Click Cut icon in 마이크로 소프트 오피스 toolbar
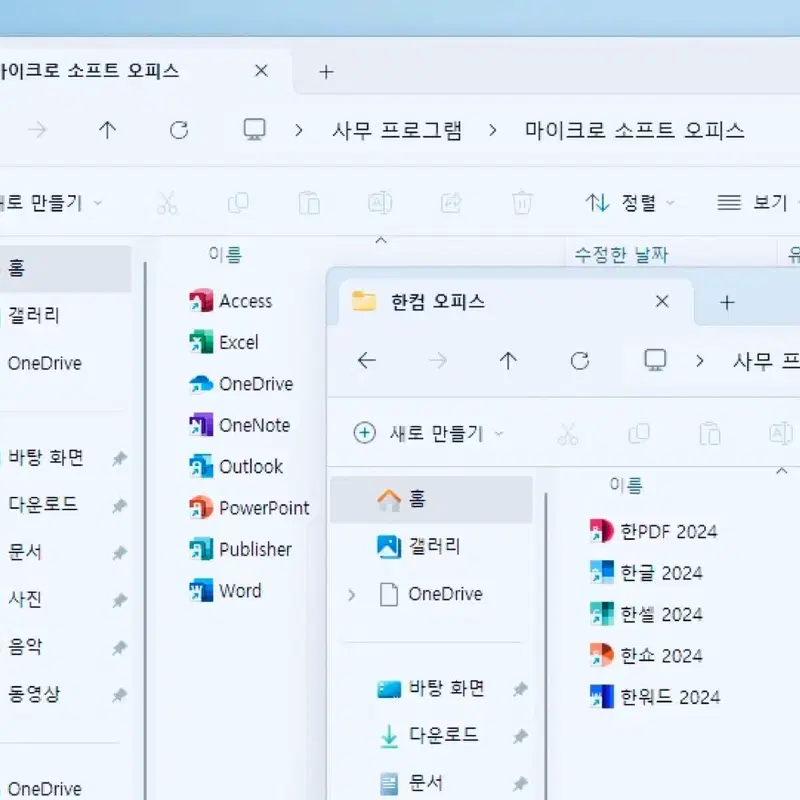The width and height of the screenshot is (800, 800). tap(167, 203)
